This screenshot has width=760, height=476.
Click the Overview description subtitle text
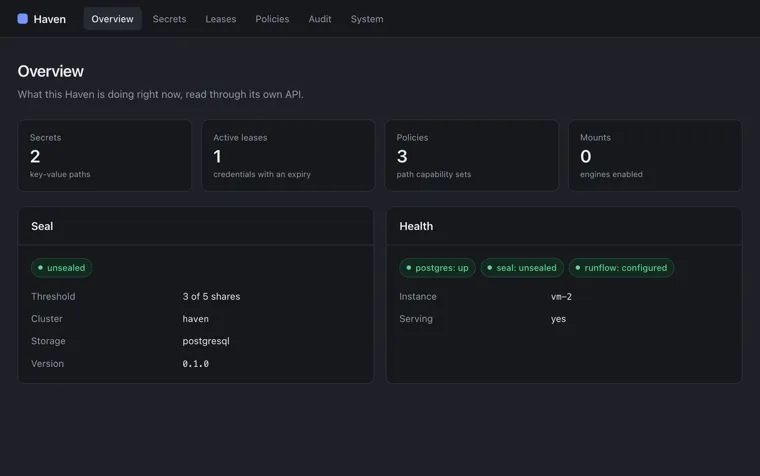[160, 95]
